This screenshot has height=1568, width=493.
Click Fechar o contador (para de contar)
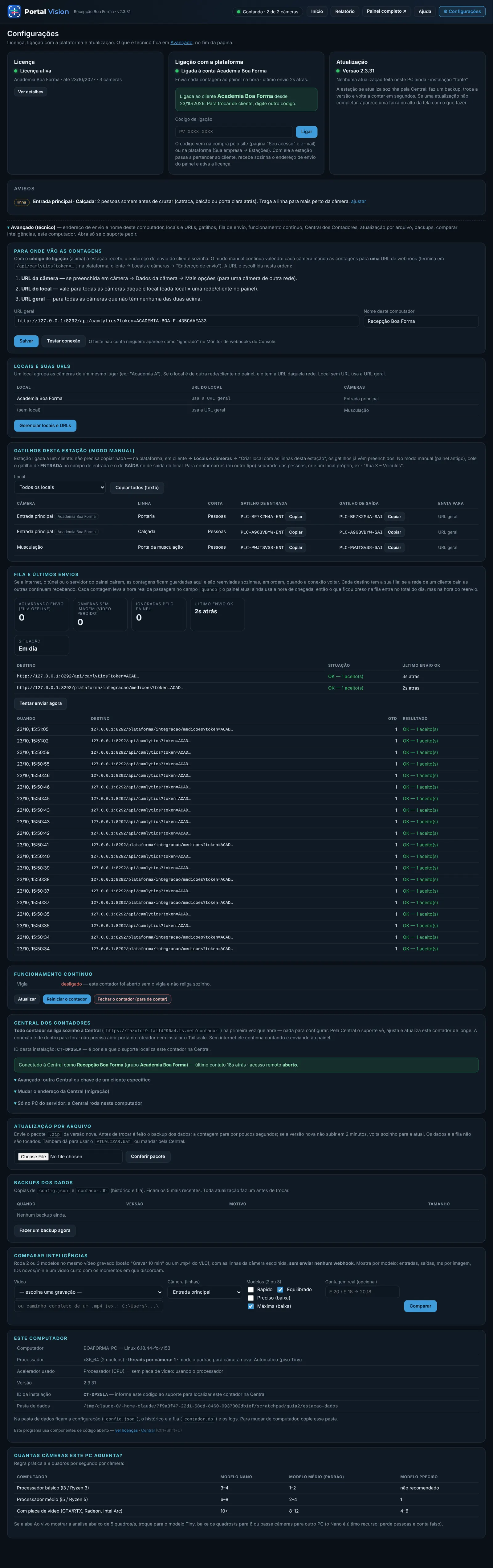point(133,999)
